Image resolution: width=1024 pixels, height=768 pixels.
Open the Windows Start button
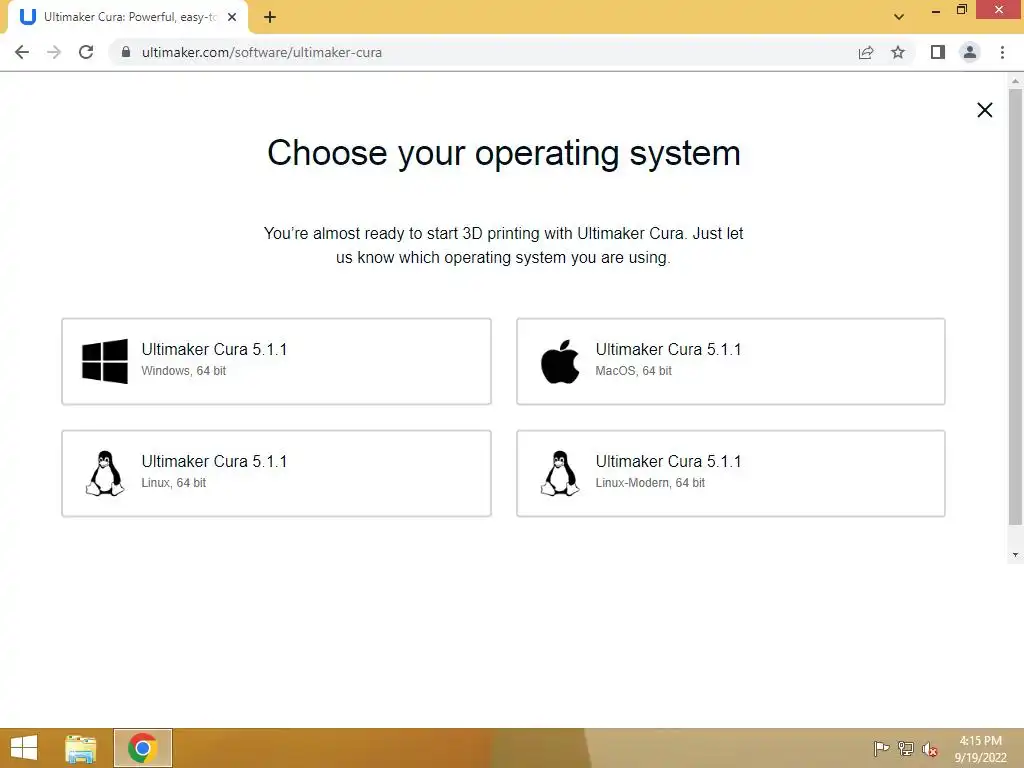coord(24,748)
